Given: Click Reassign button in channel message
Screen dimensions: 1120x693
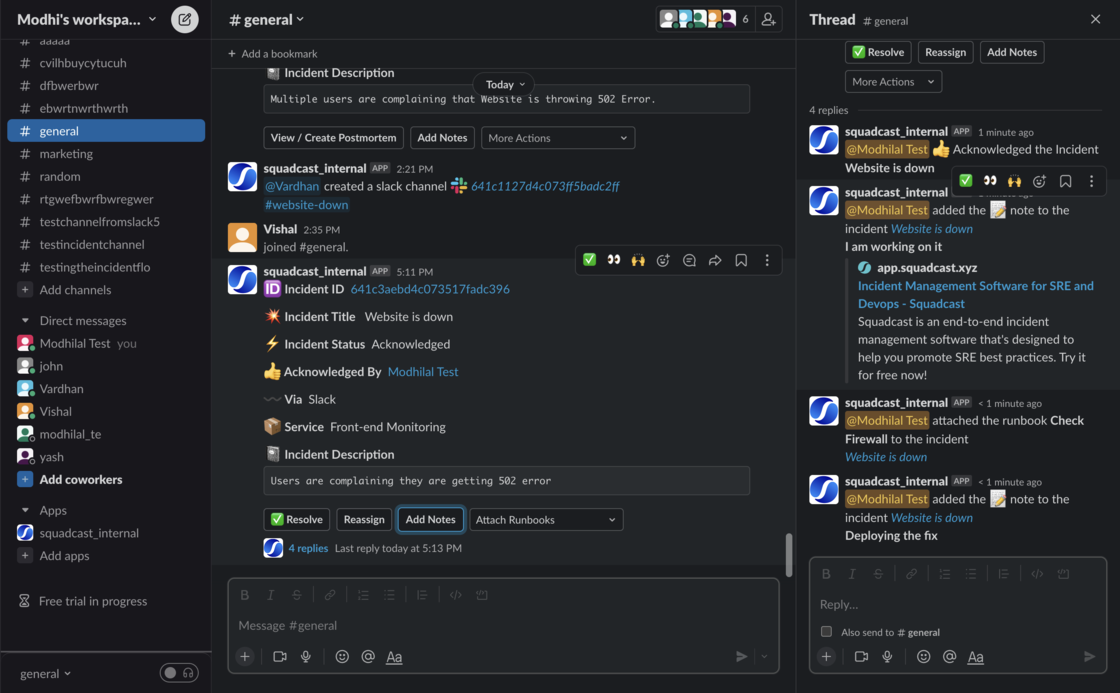Looking at the screenshot, I should (x=364, y=519).
